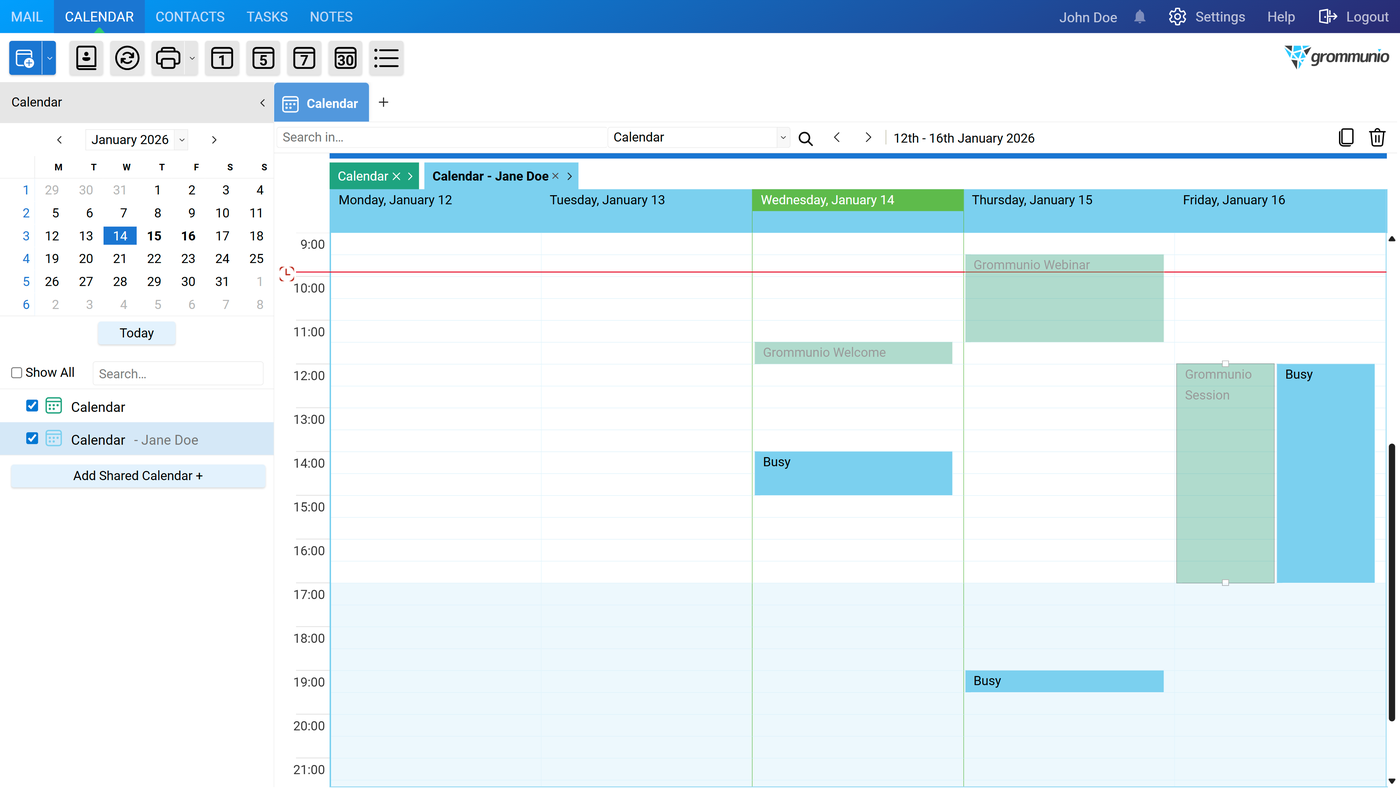Go to next month in mini calendar
This screenshot has height=788, width=1400.
pyautogui.click(x=214, y=140)
